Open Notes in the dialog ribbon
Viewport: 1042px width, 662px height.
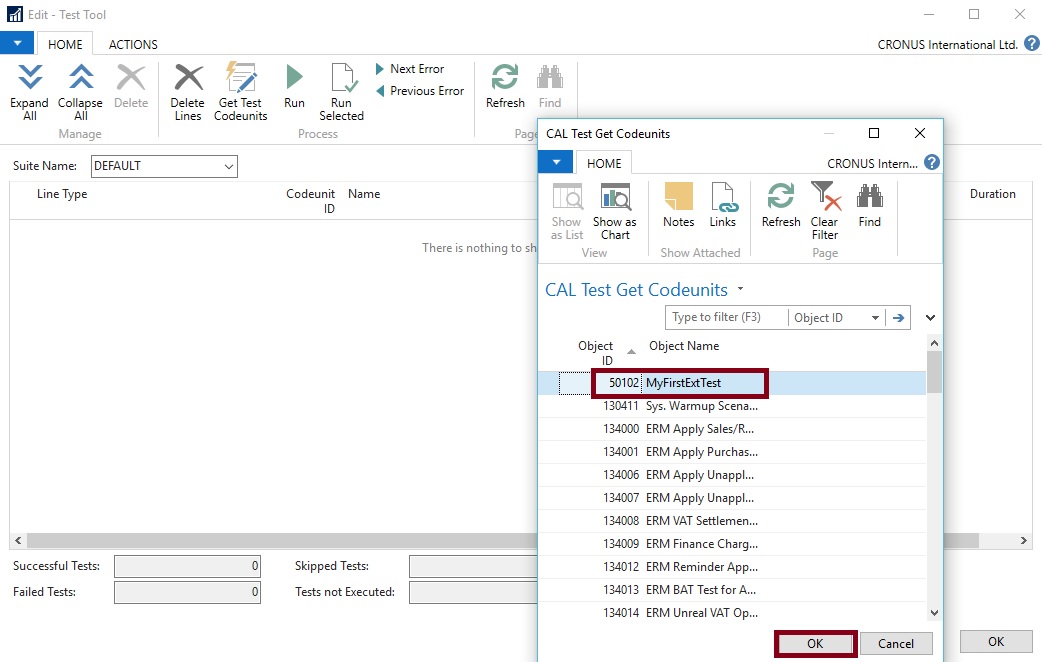pyautogui.click(x=678, y=198)
